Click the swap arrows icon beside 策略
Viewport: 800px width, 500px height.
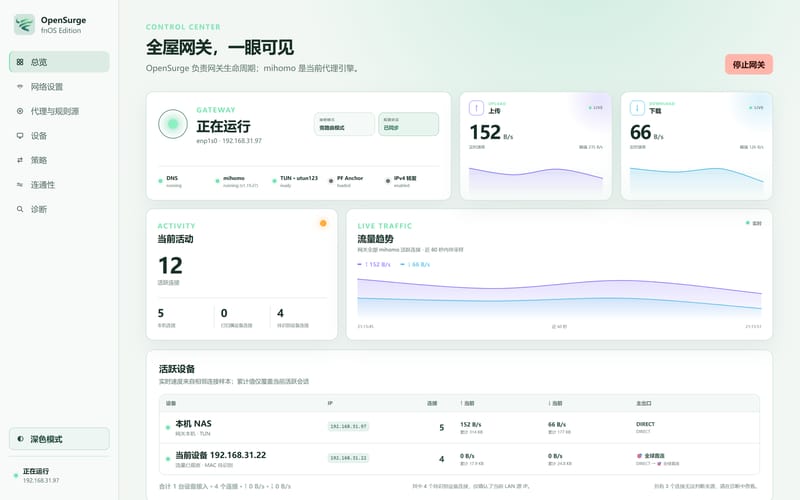point(20,160)
